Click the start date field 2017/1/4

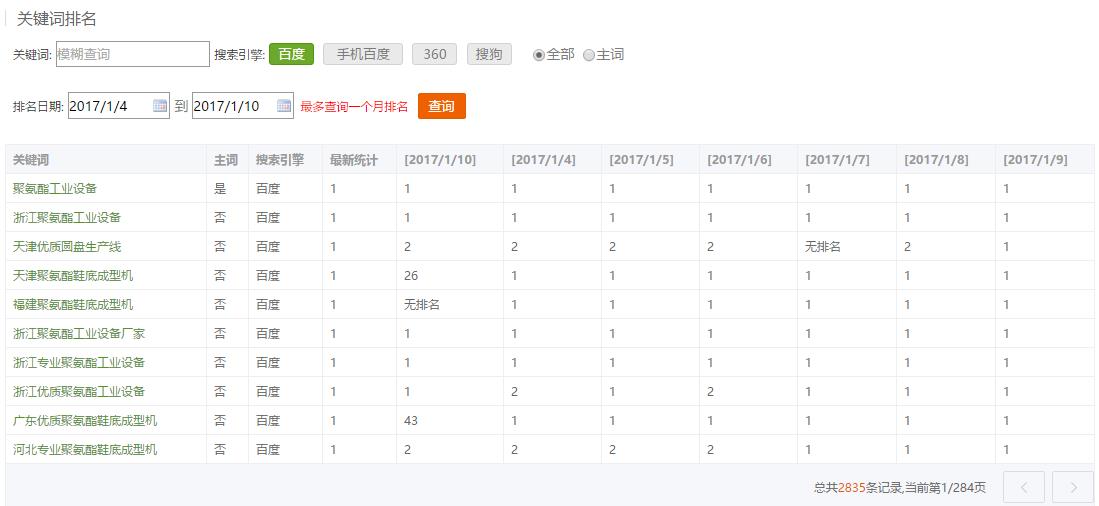[x=118, y=106]
